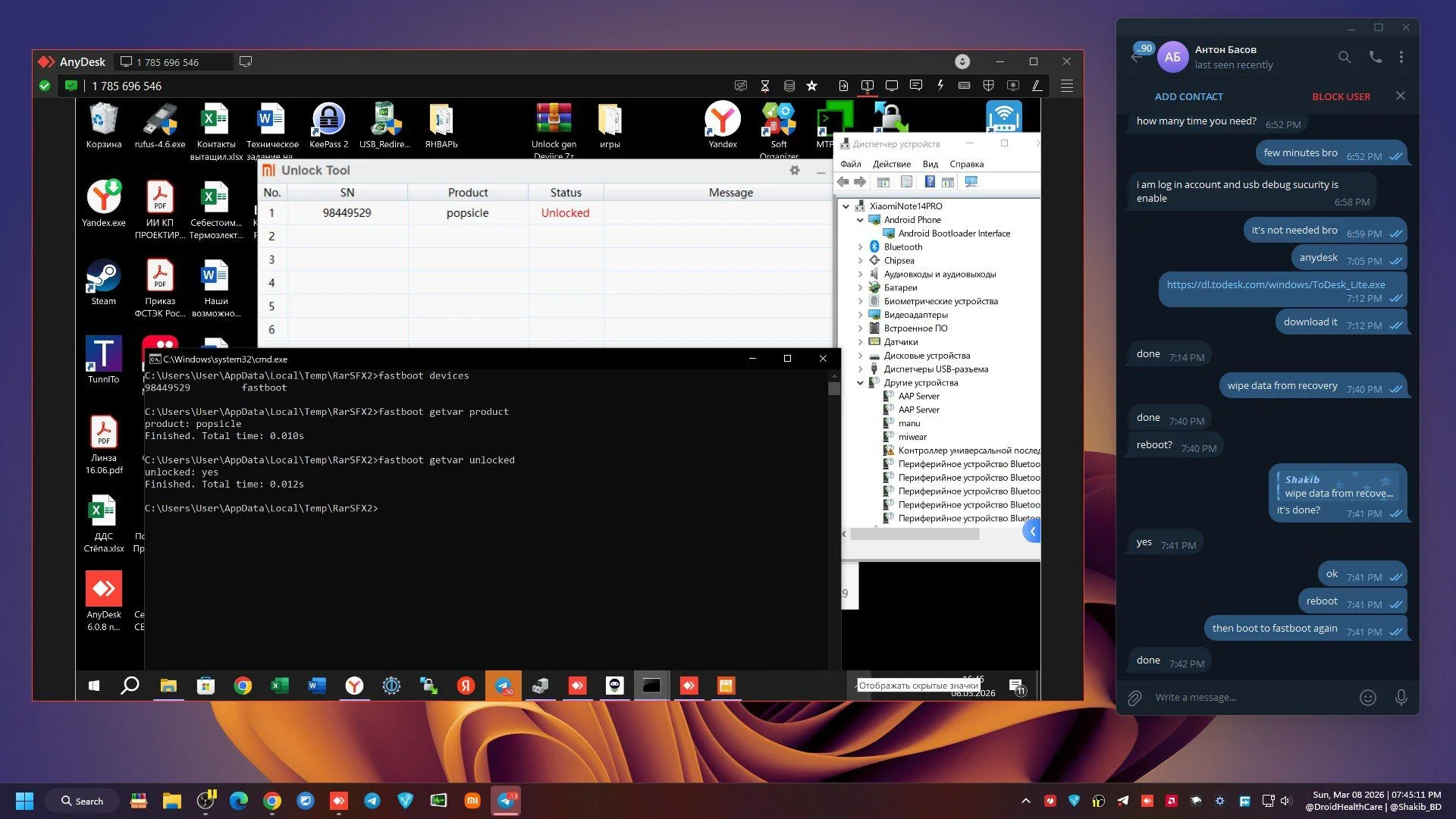The image size is (1456, 819).
Task: Open the AnyDesk shield permissions icon
Action: point(989,86)
